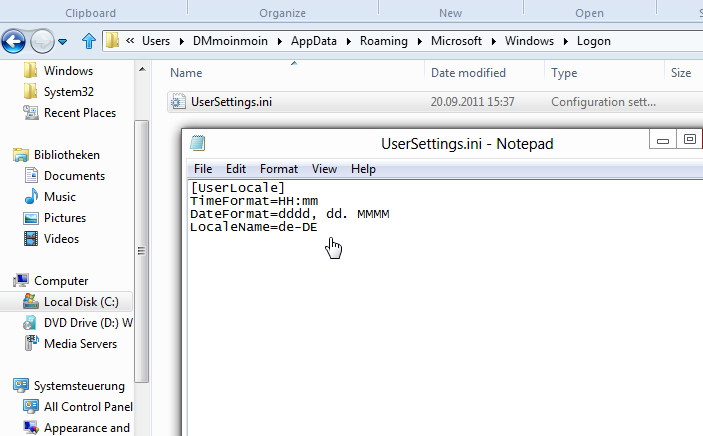Click the Music note icon

click(x=31, y=196)
